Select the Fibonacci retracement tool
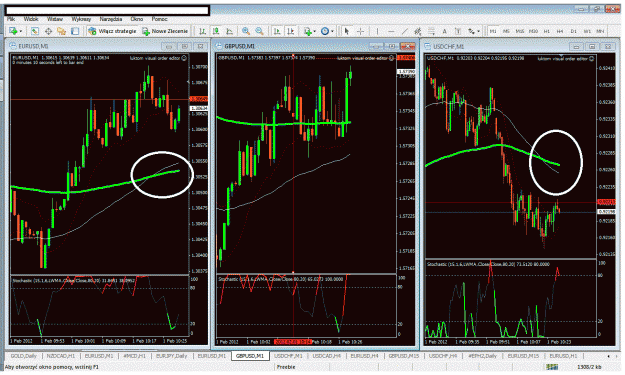 click(431, 31)
